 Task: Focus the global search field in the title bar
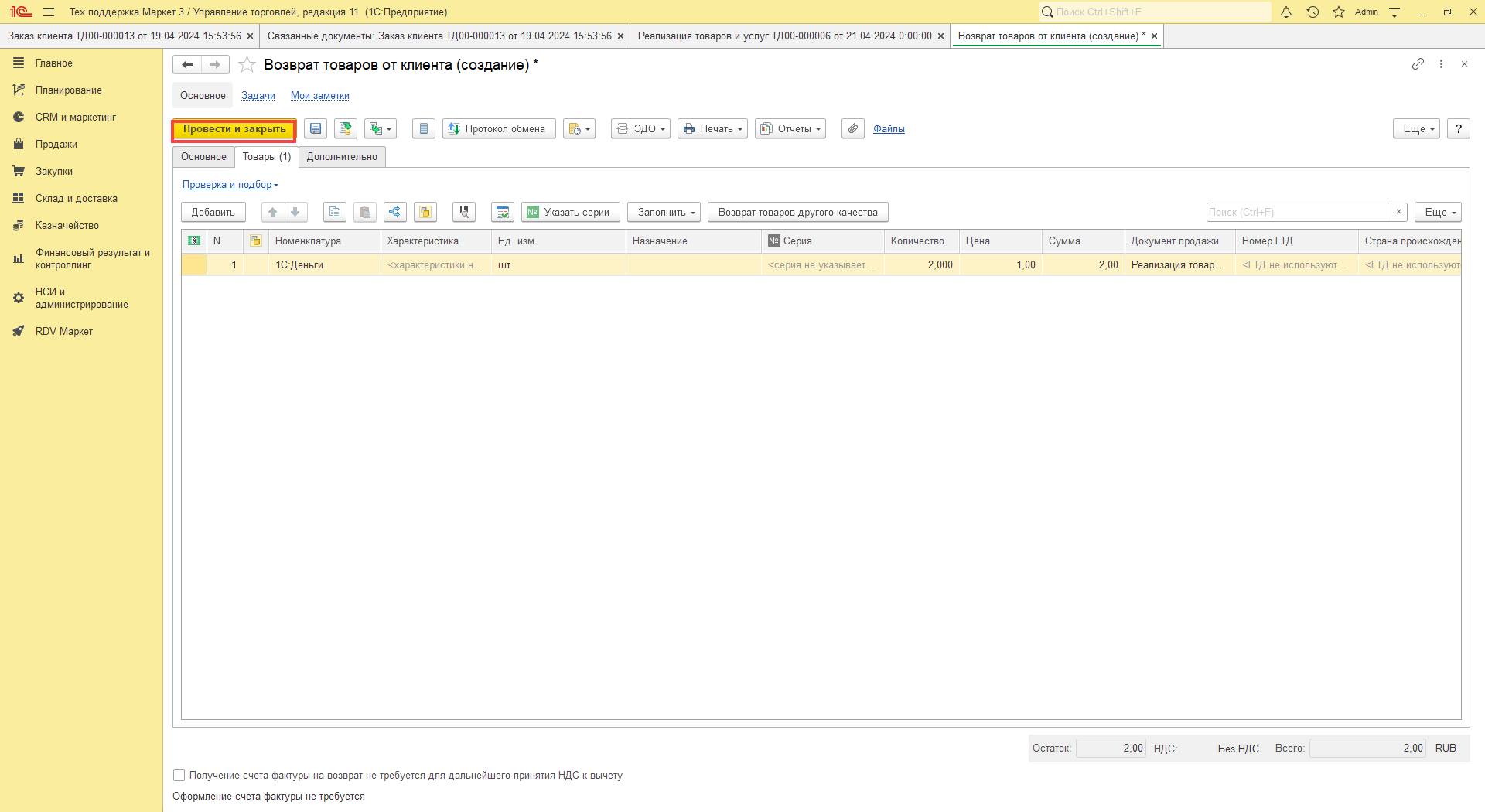coord(1155,12)
